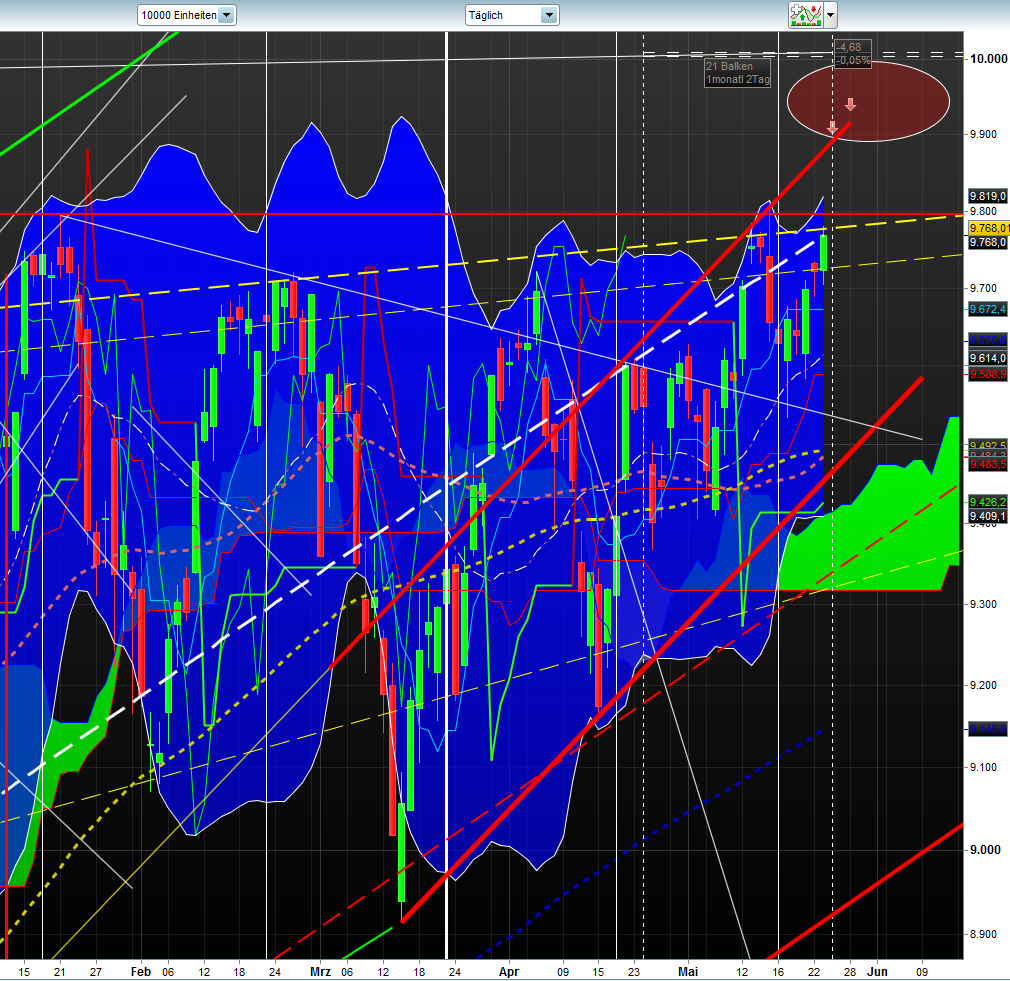Click the blue 9.630,6 price label
Viewport: 1010px width, 981px height.
tap(986, 341)
